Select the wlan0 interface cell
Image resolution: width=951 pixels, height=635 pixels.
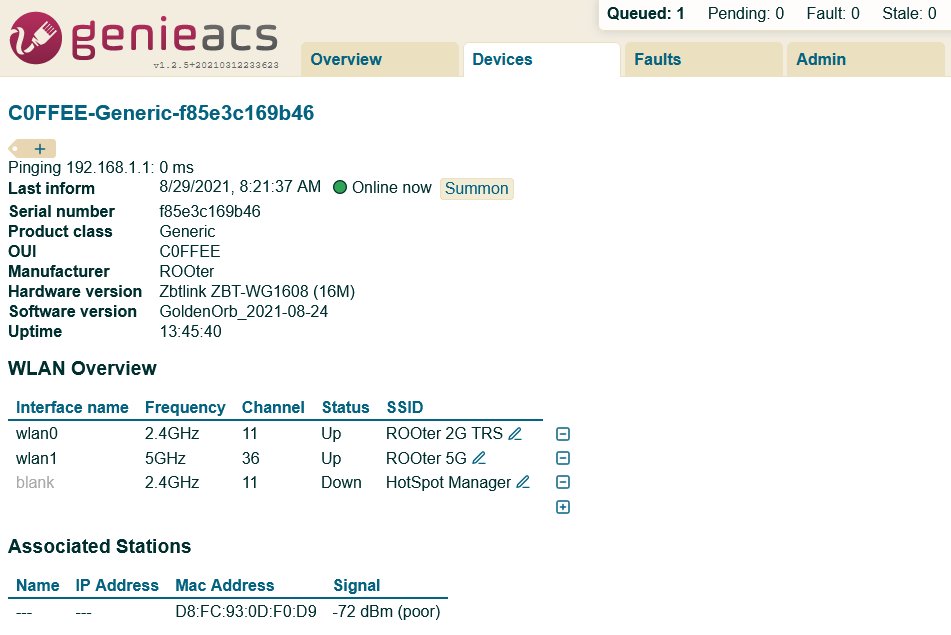pos(37,434)
